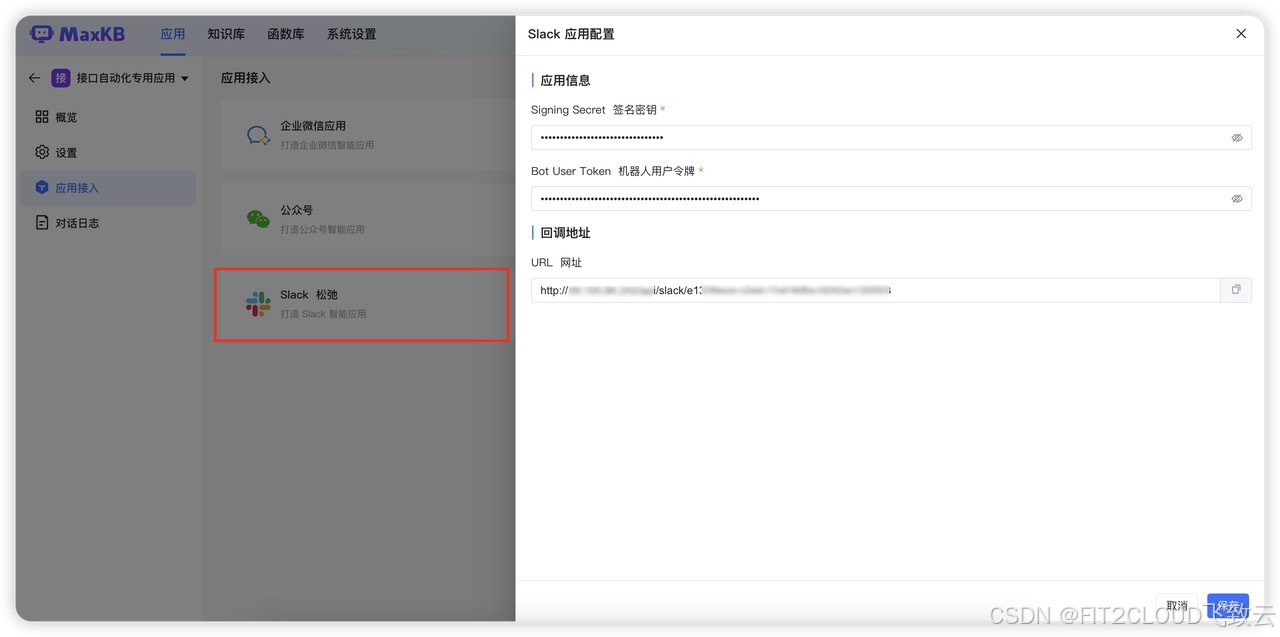Open 对话日志 in the sidebar
Screen dimensions: 1280x637
tap(108, 222)
